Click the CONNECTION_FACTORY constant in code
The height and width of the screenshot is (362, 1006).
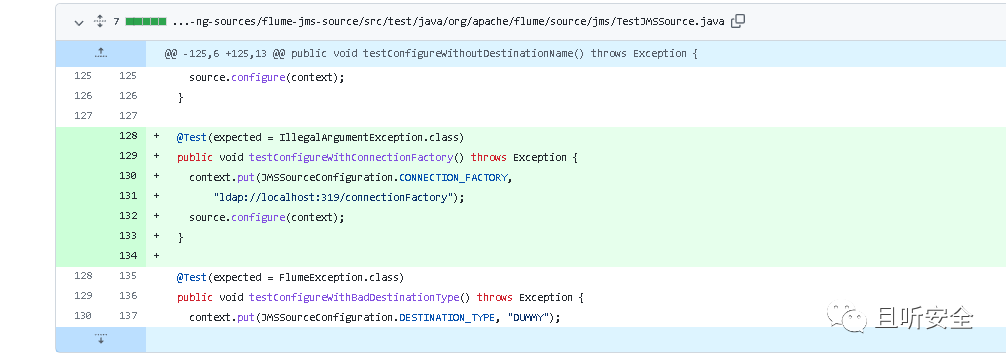tap(454, 177)
